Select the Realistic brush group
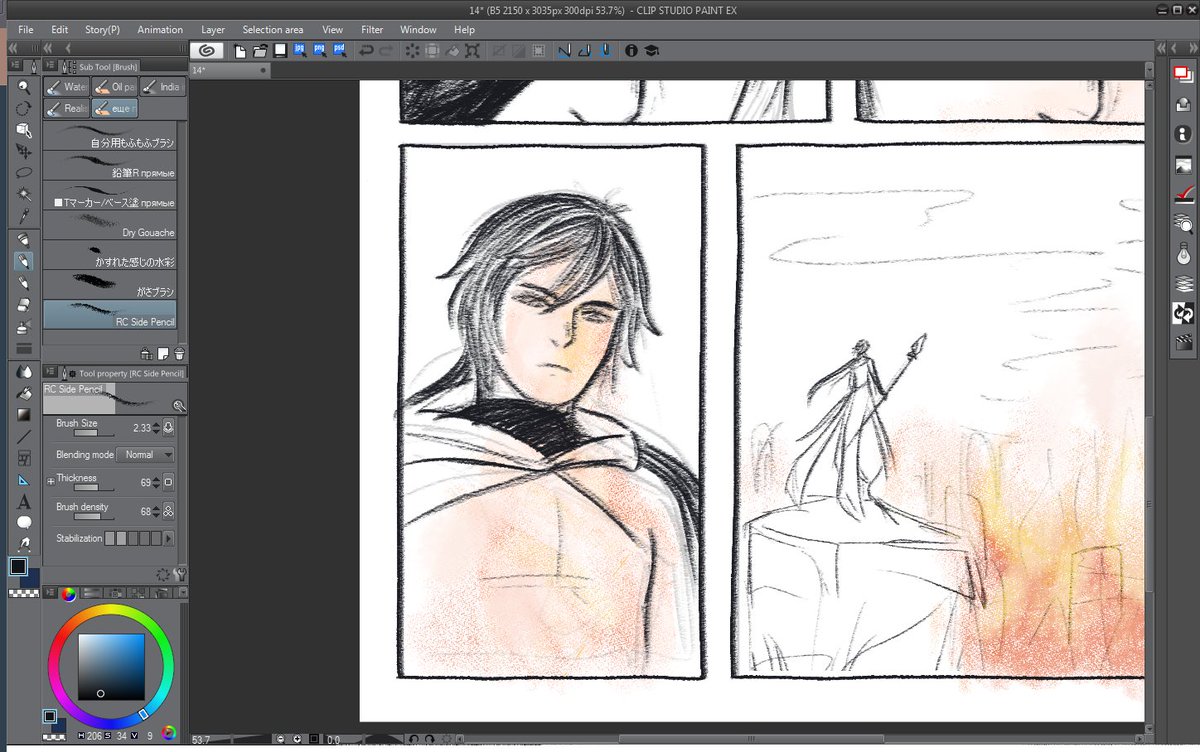Screen dimensions: 1200x752 (x=67, y=108)
